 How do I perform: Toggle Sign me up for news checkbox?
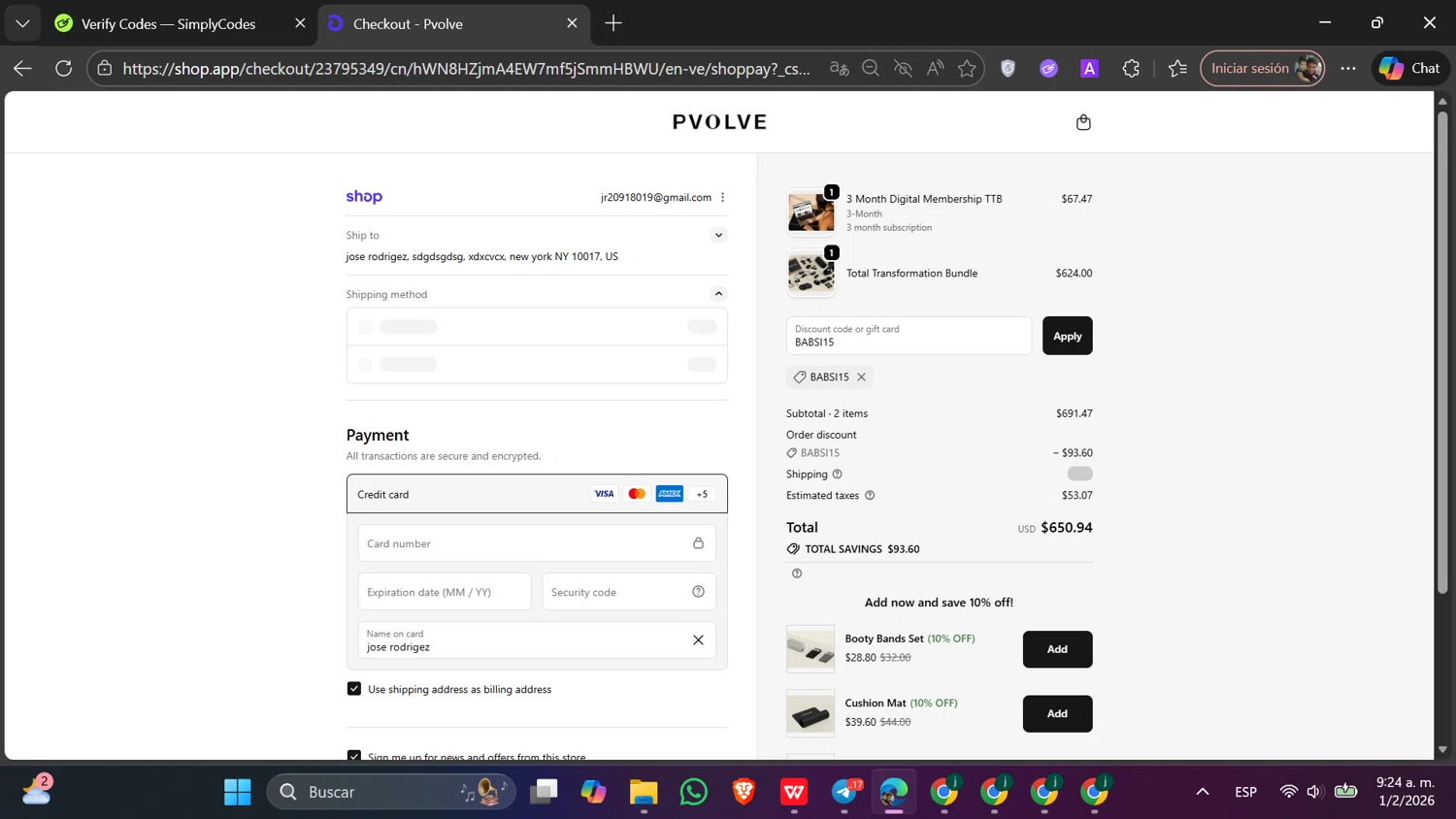pos(354,756)
